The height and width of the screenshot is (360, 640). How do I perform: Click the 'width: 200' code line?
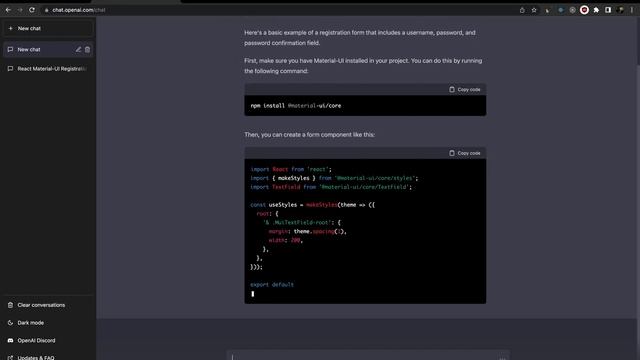286,240
